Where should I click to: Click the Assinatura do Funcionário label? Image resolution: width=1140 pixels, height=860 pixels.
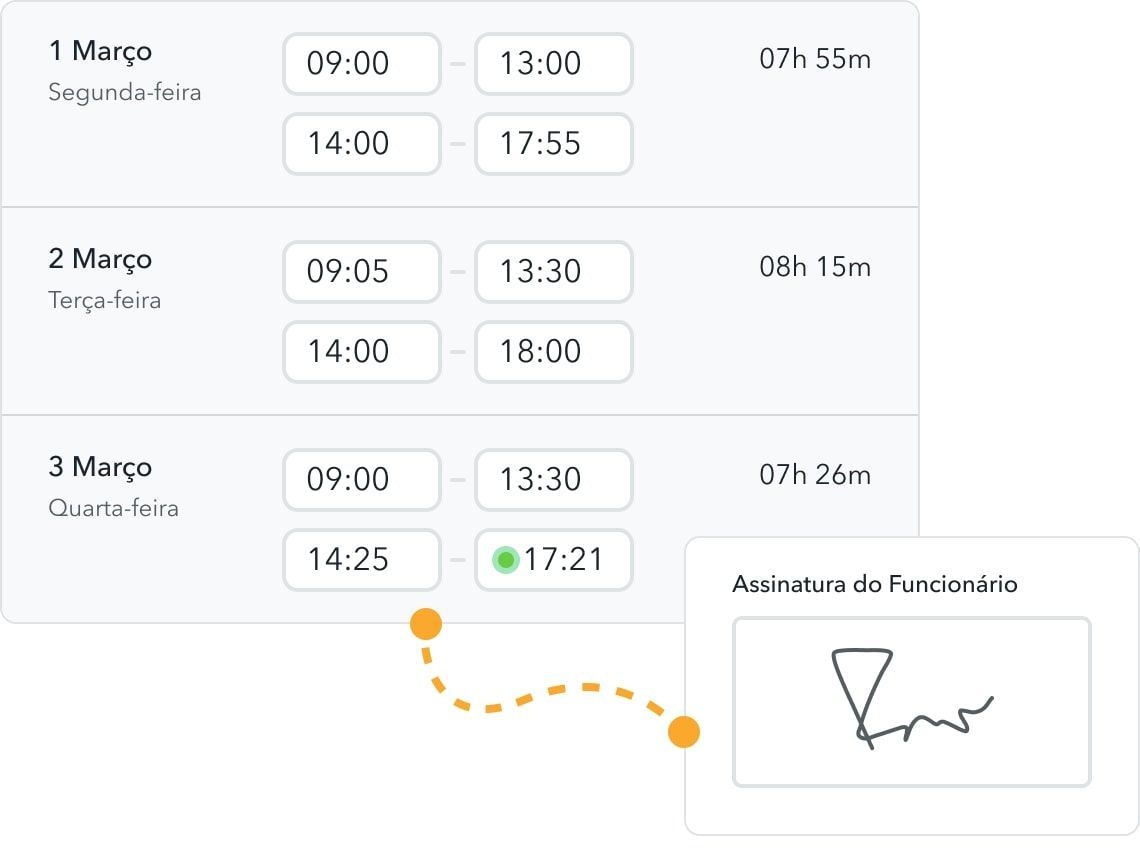coord(875,584)
